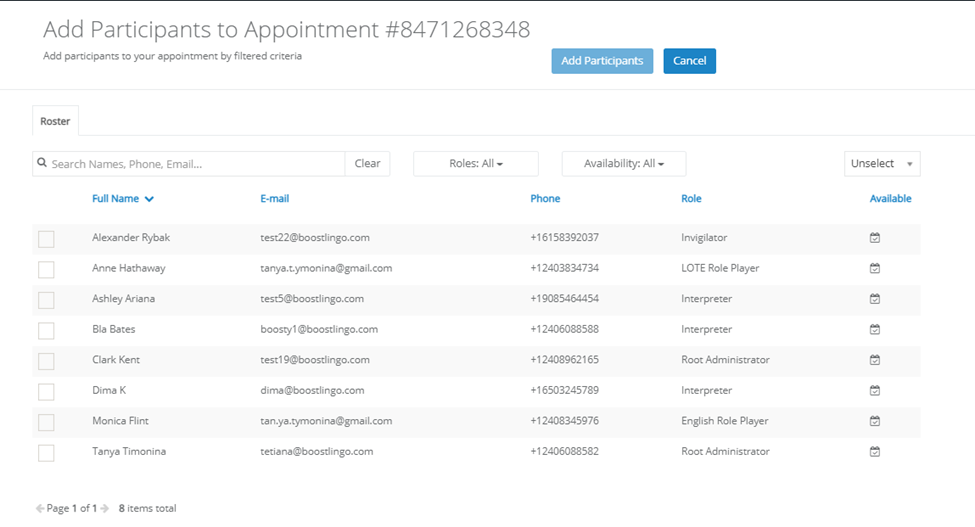Click the name Alexander Rybak

click(131, 237)
